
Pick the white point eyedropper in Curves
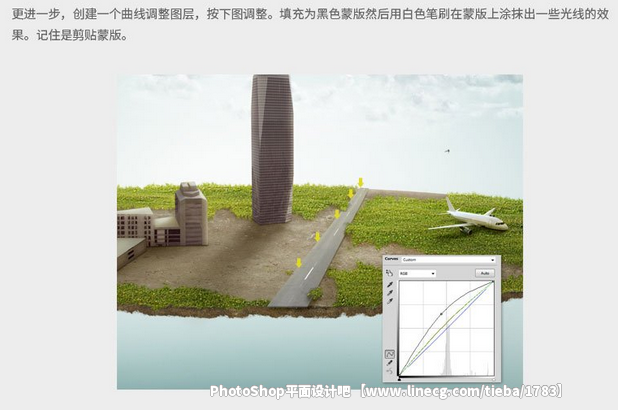[x=390, y=301]
